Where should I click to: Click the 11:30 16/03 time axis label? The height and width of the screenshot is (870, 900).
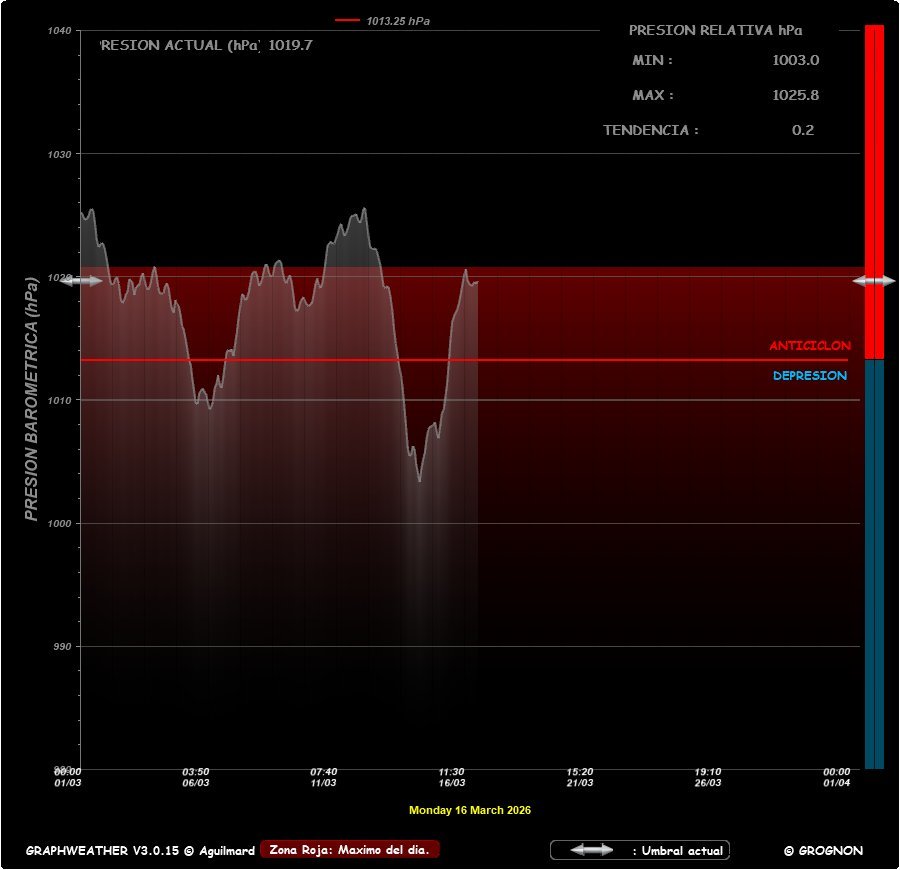pos(451,777)
